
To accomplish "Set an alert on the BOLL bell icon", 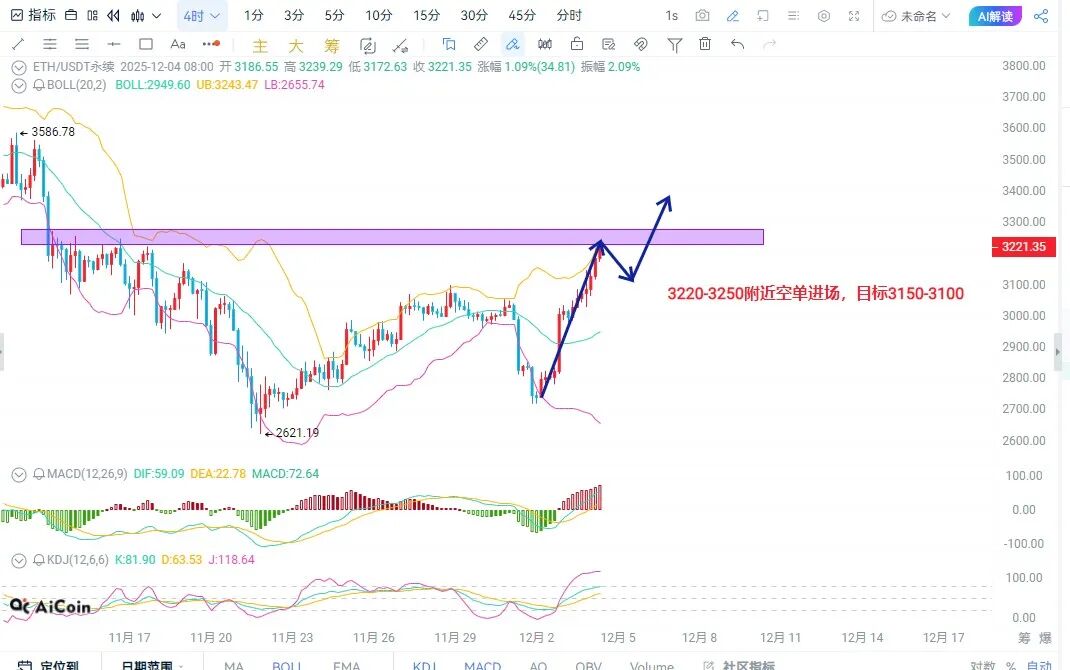I will click(40, 85).
